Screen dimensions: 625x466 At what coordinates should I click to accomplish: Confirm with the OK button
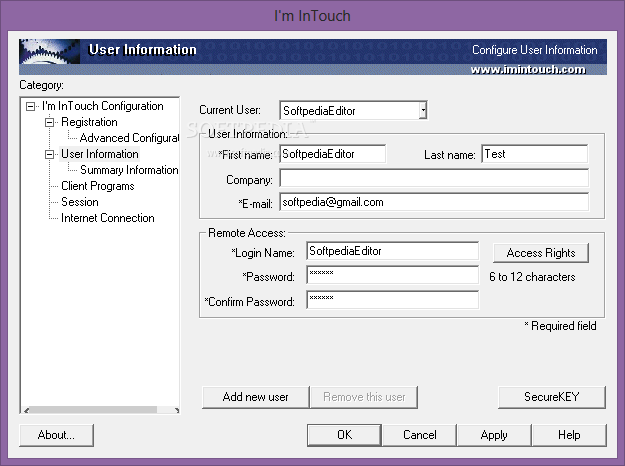click(x=344, y=435)
